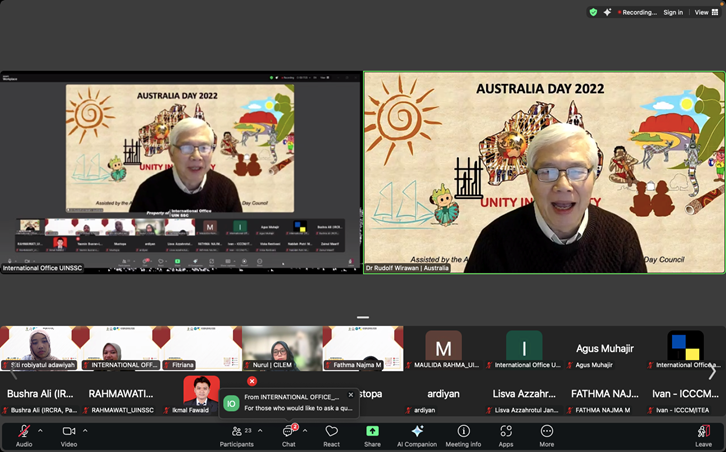726x452 pixels.
Task: Open chat message from INTERNATIONAL OFFICE
Action: [x=289, y=403]
